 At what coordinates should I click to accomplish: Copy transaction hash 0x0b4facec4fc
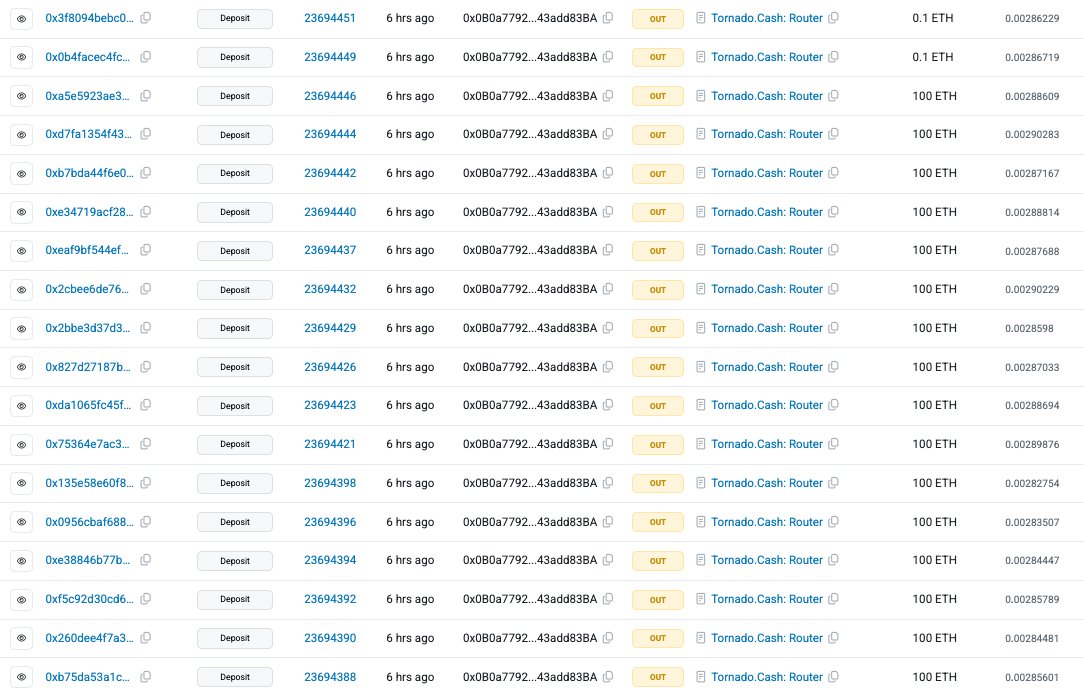tap(146, 57)
